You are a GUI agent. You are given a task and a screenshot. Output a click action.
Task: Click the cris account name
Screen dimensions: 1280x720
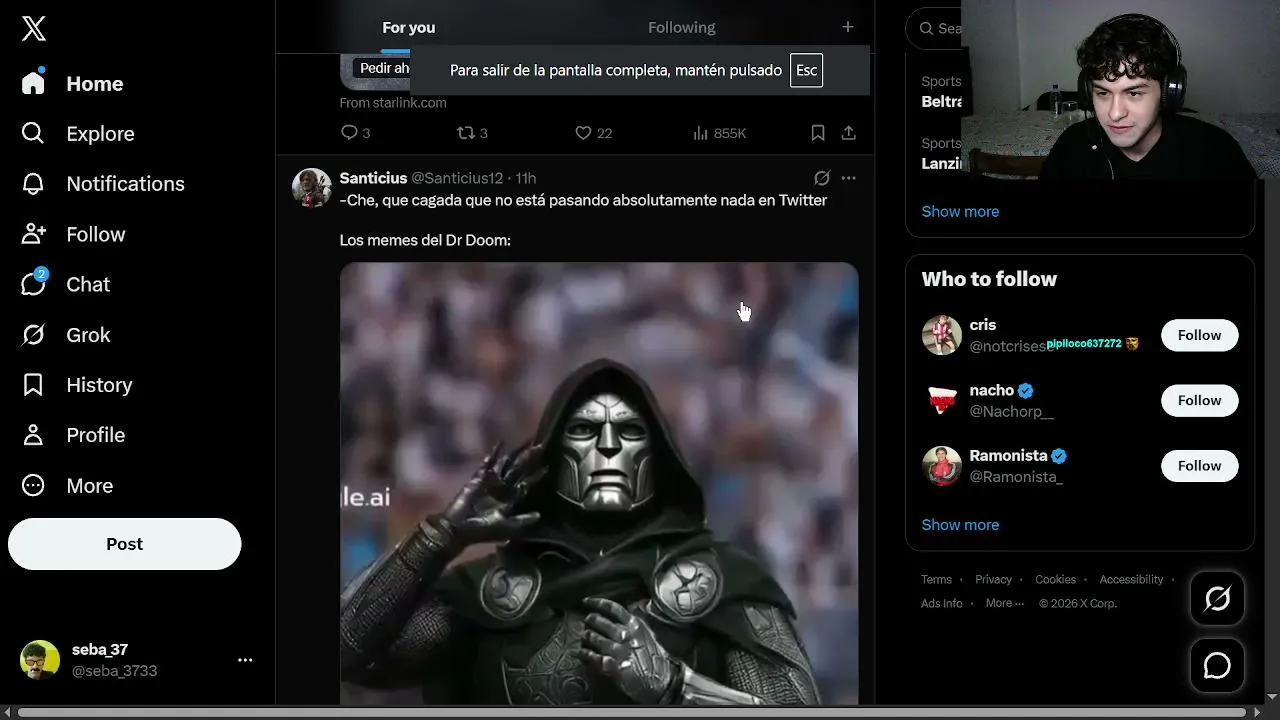click(x=983, y=325)
